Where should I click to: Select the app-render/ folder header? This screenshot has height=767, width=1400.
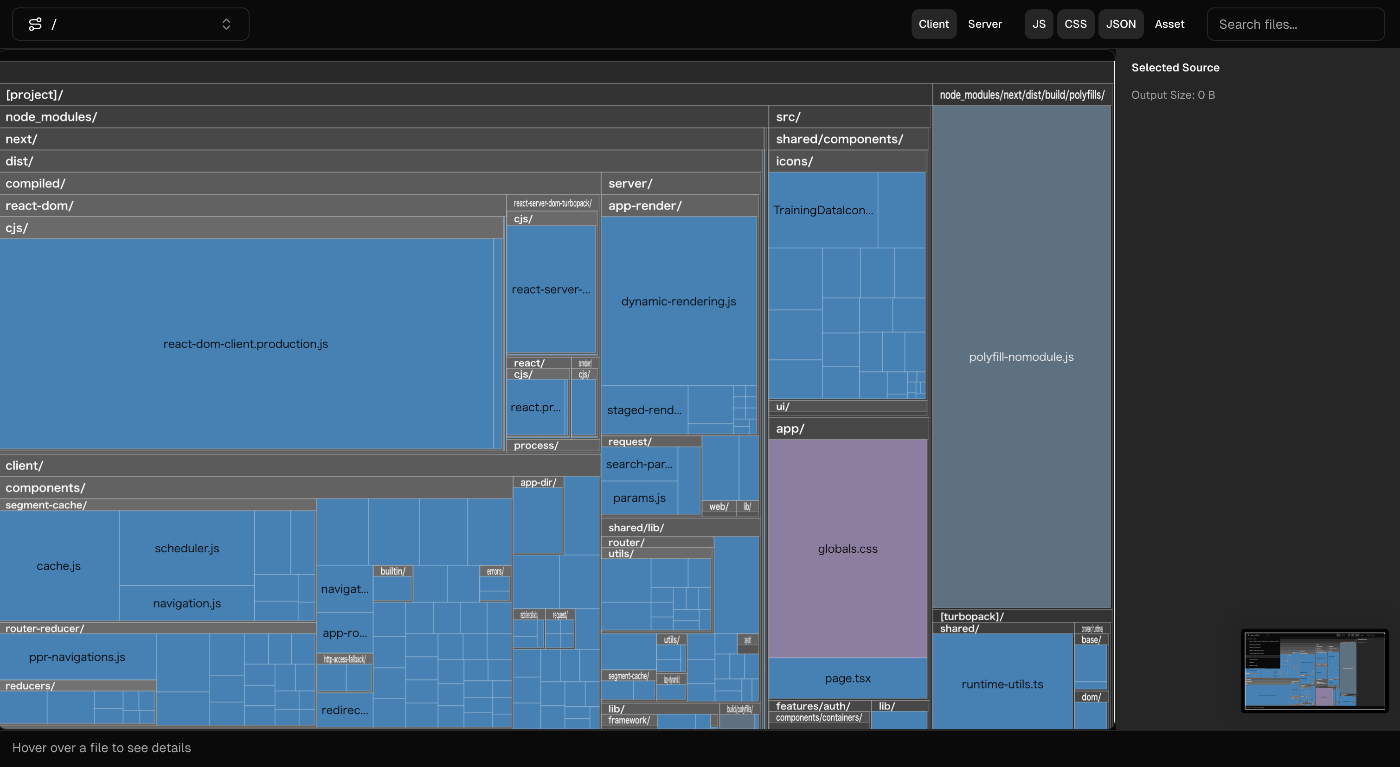point(680,205)
